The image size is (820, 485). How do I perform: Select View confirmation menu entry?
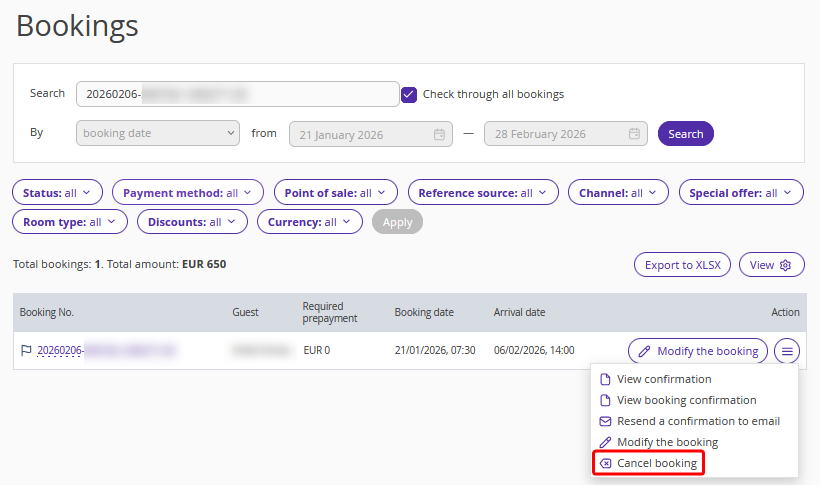664,379
